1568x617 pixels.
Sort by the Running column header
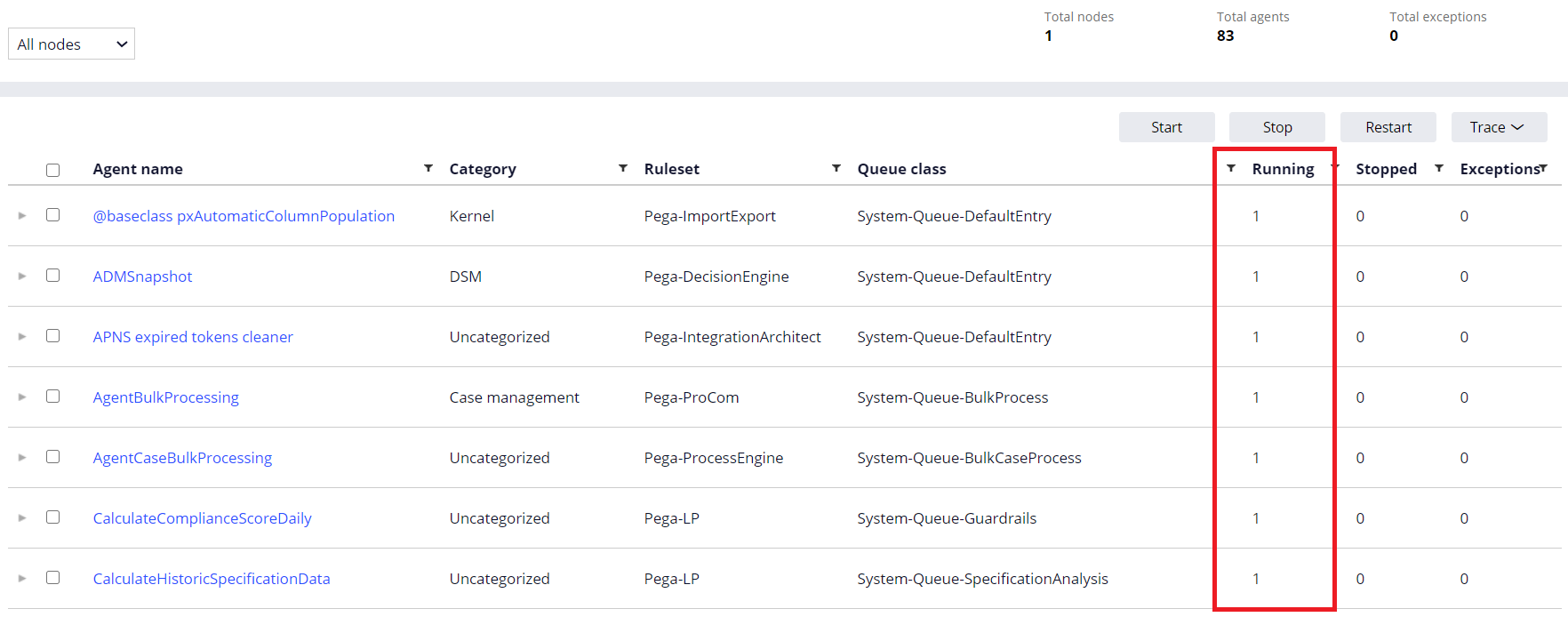1283,169
